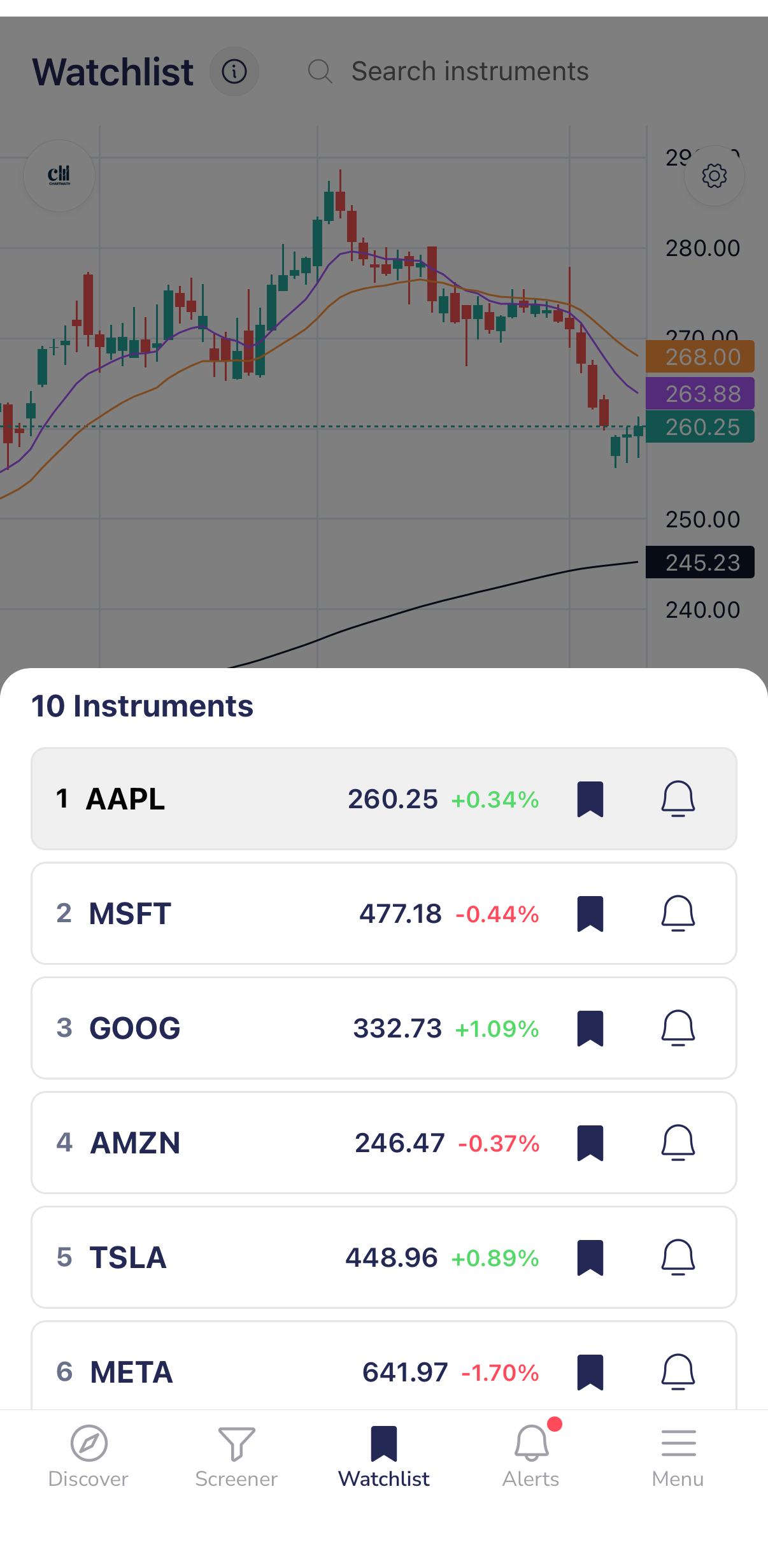The image size is (768, 1568).
Task: Select the TSLA instrument entry
Action: pyautogui.click(x=255, y=1257)
